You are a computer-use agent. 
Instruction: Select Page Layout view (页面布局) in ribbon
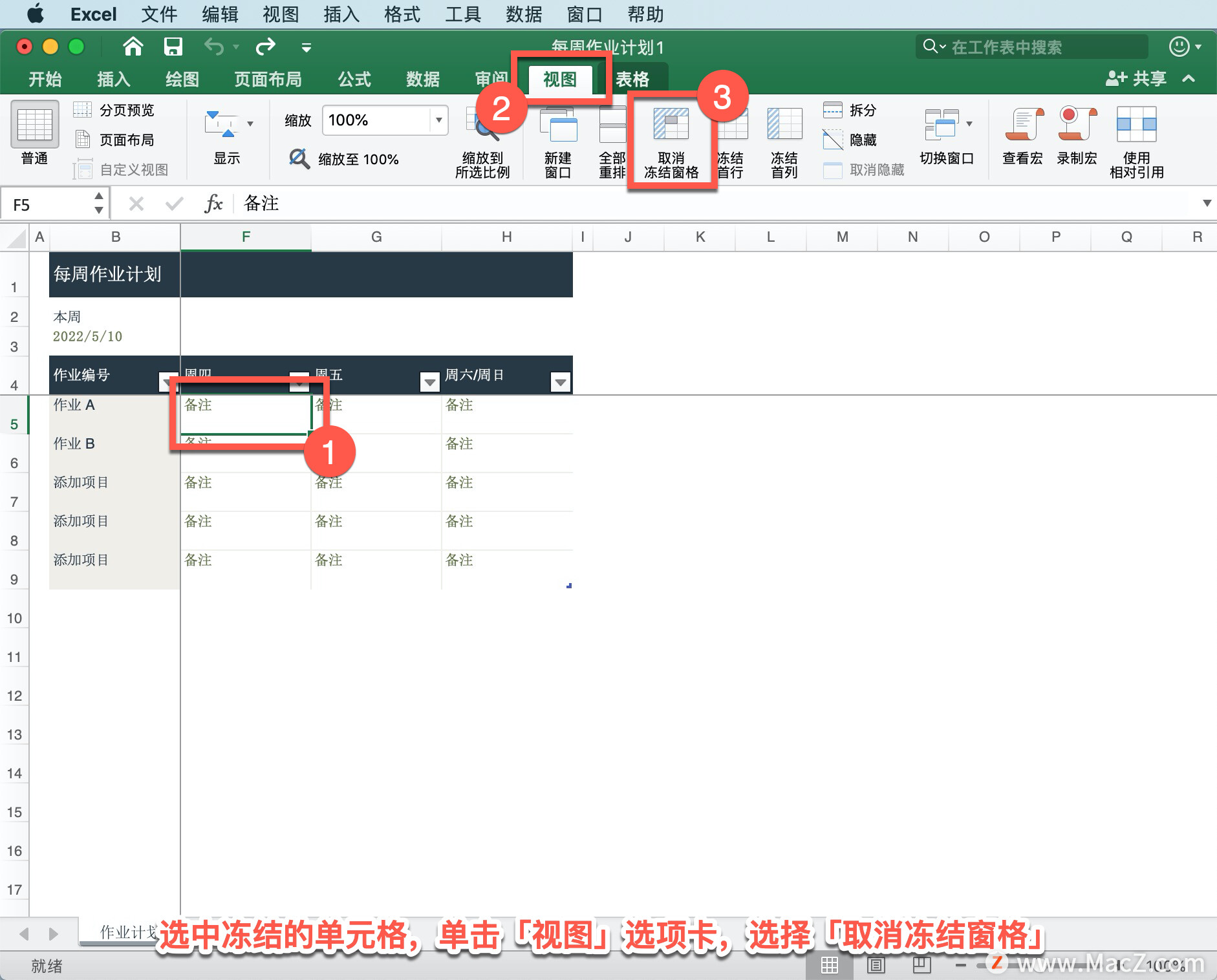pyautogui.click(x=114, y=140)
